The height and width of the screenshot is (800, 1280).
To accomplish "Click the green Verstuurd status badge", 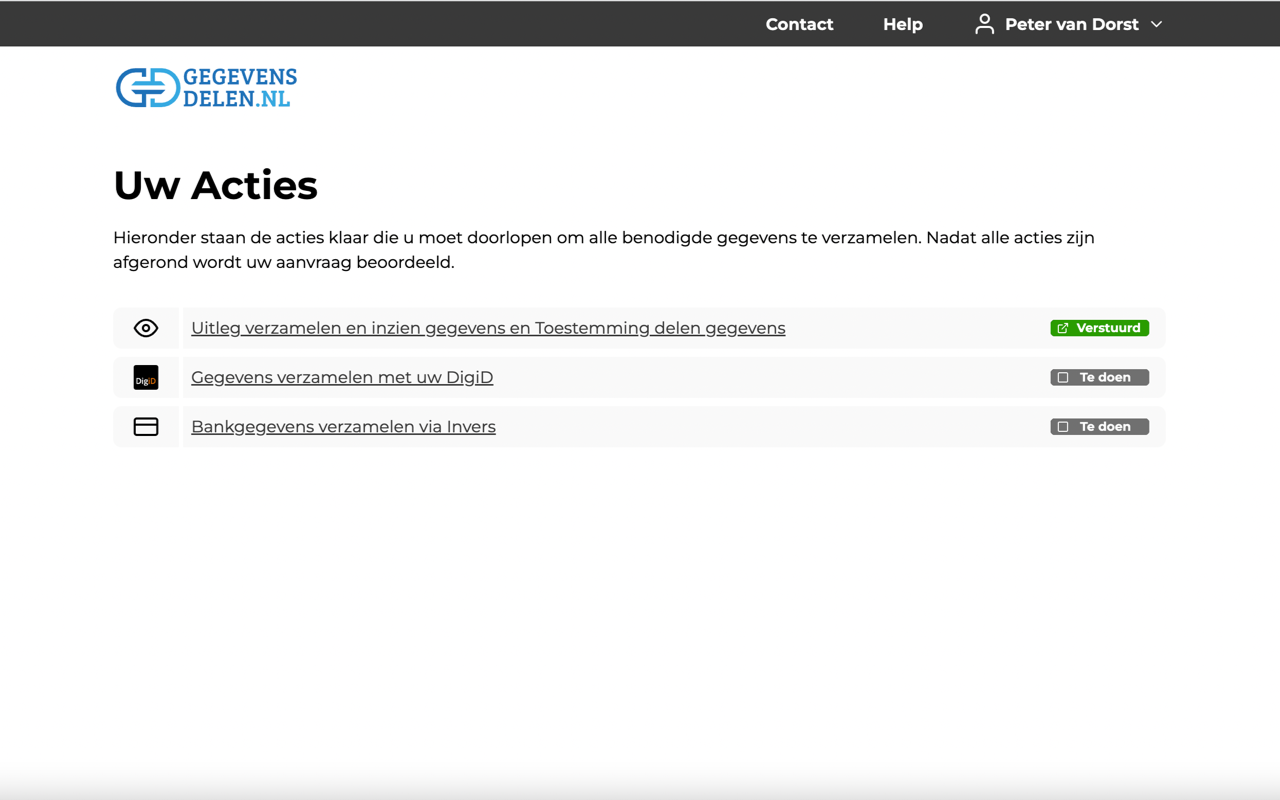I will click(1099, 327).
